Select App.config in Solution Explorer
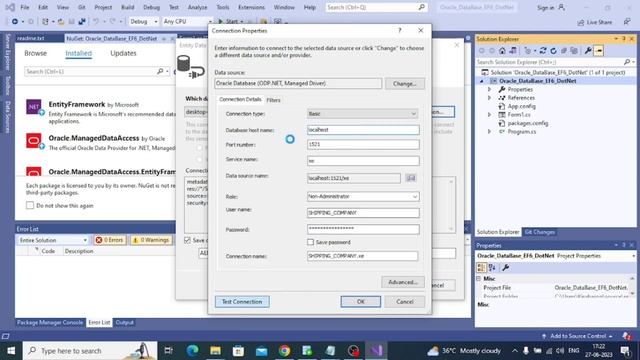Viewport: 640px width, 360px height. pyautogui.click(x=521, y=106)
